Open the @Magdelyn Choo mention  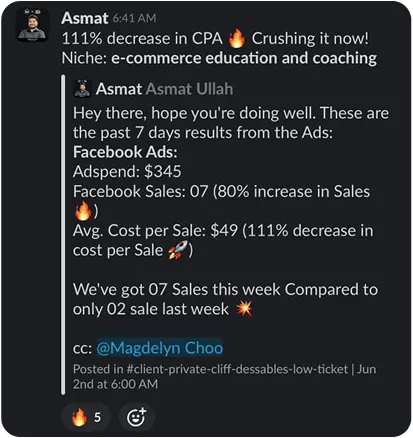pyautogui.click(x=160, y=348)
